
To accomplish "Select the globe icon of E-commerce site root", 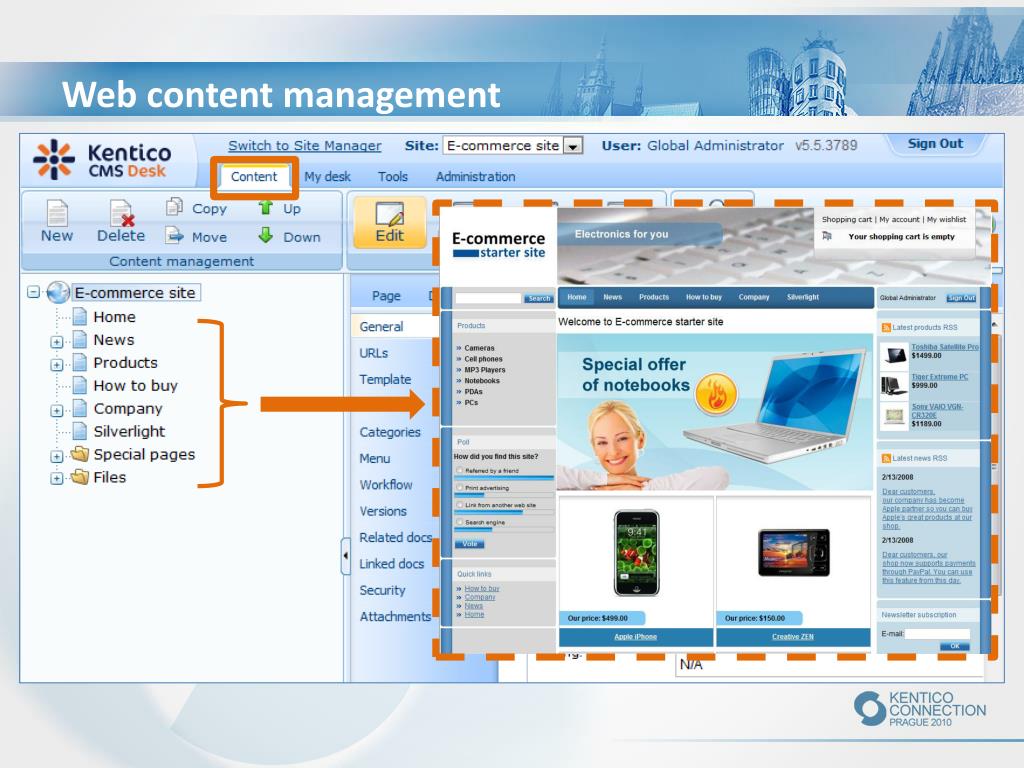I will (x=57, y=292).
